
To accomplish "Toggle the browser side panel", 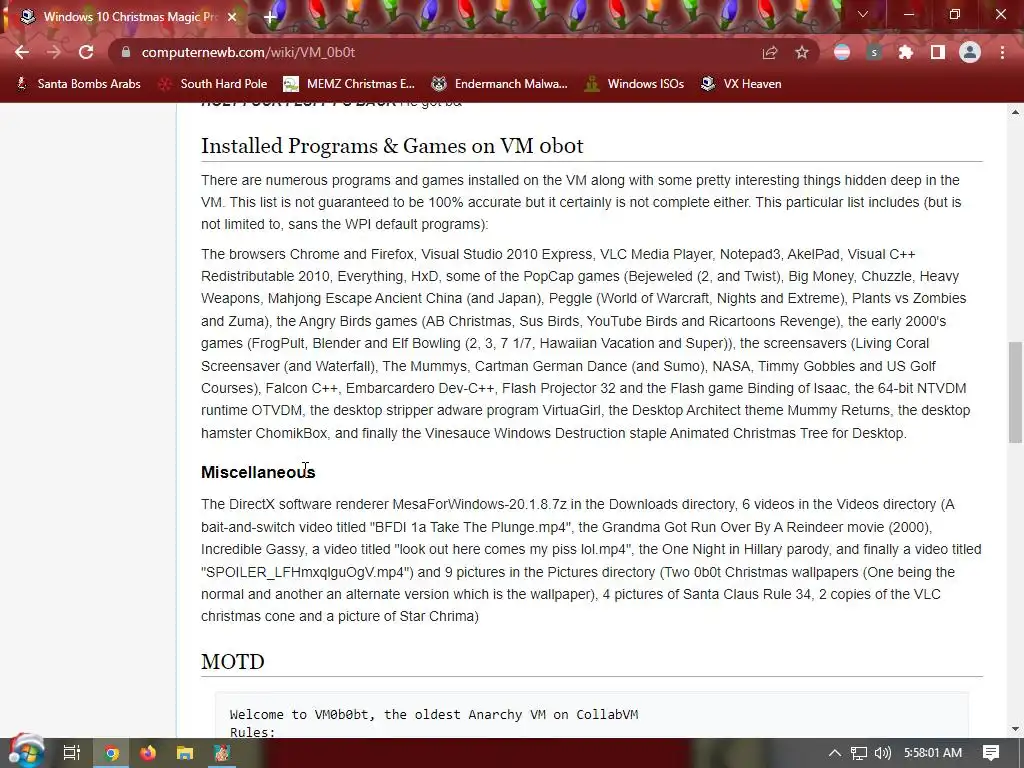I will click(x=938, y=52).
